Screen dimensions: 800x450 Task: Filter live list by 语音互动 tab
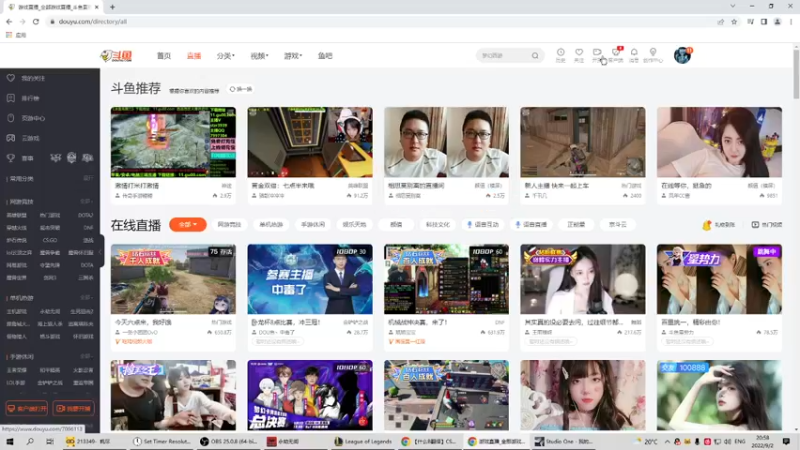coord(483,224)
